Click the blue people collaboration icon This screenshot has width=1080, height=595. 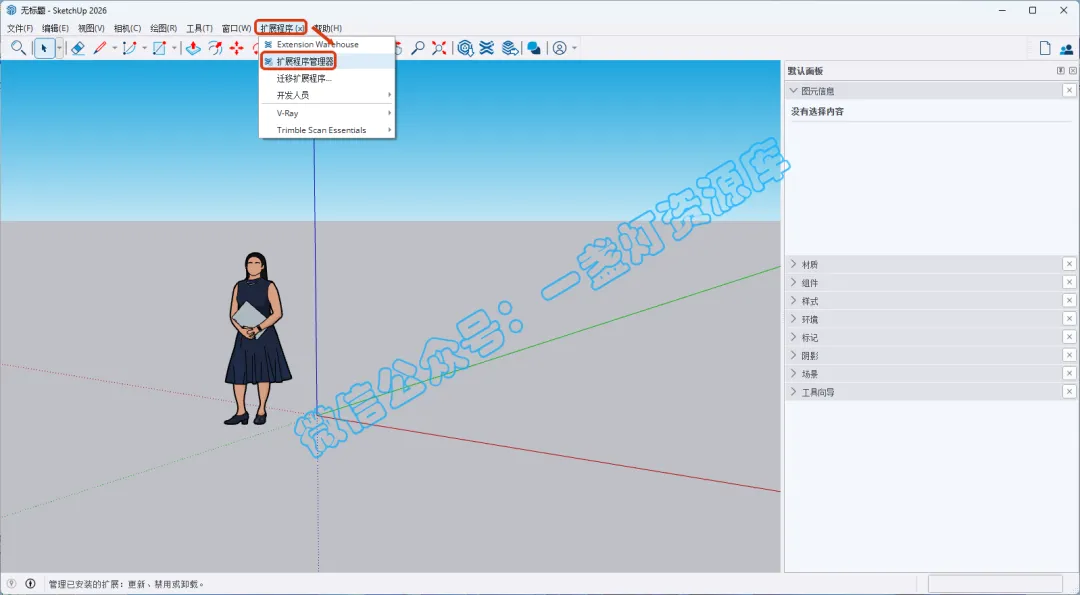(1066, 48)
